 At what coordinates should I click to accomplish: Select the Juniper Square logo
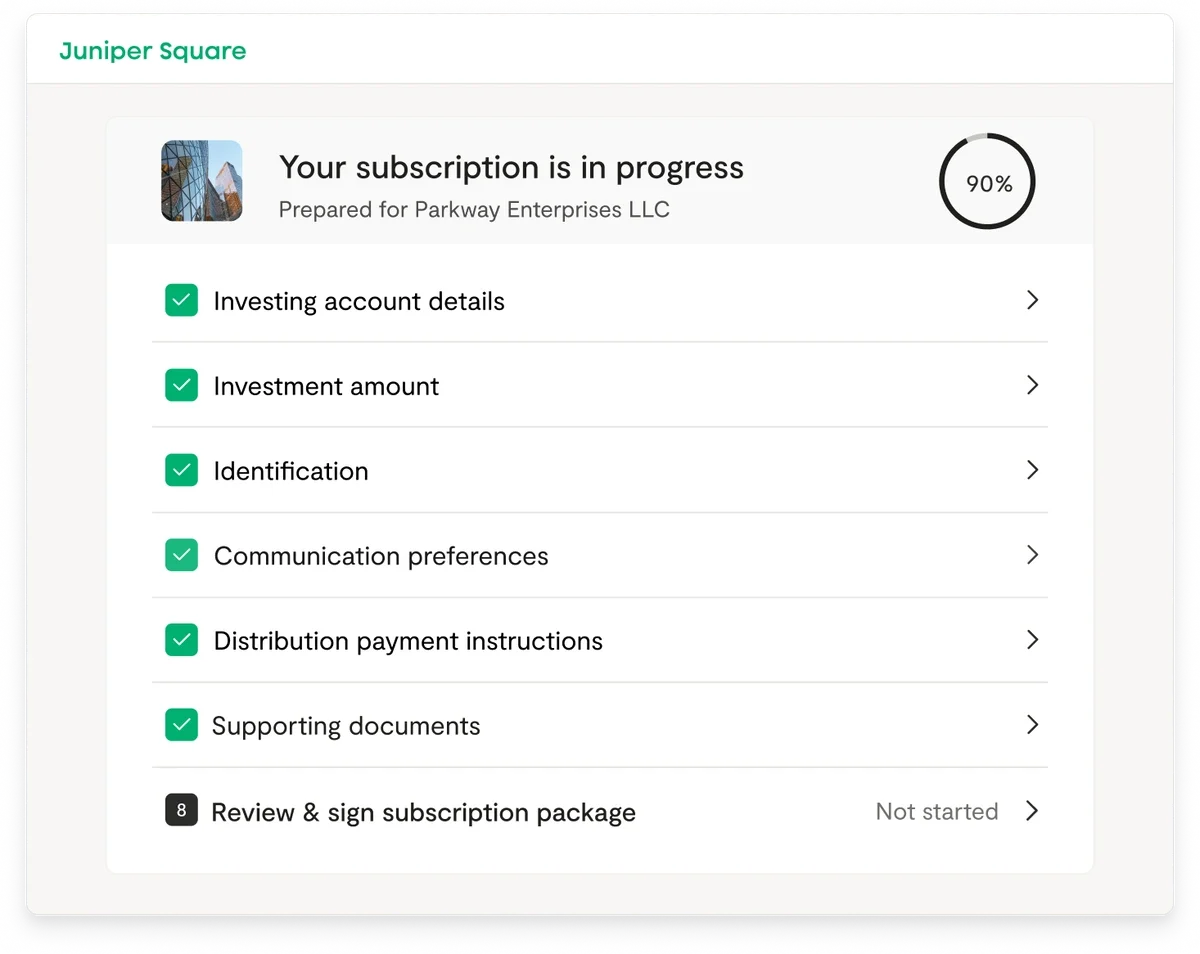[152, 51]
